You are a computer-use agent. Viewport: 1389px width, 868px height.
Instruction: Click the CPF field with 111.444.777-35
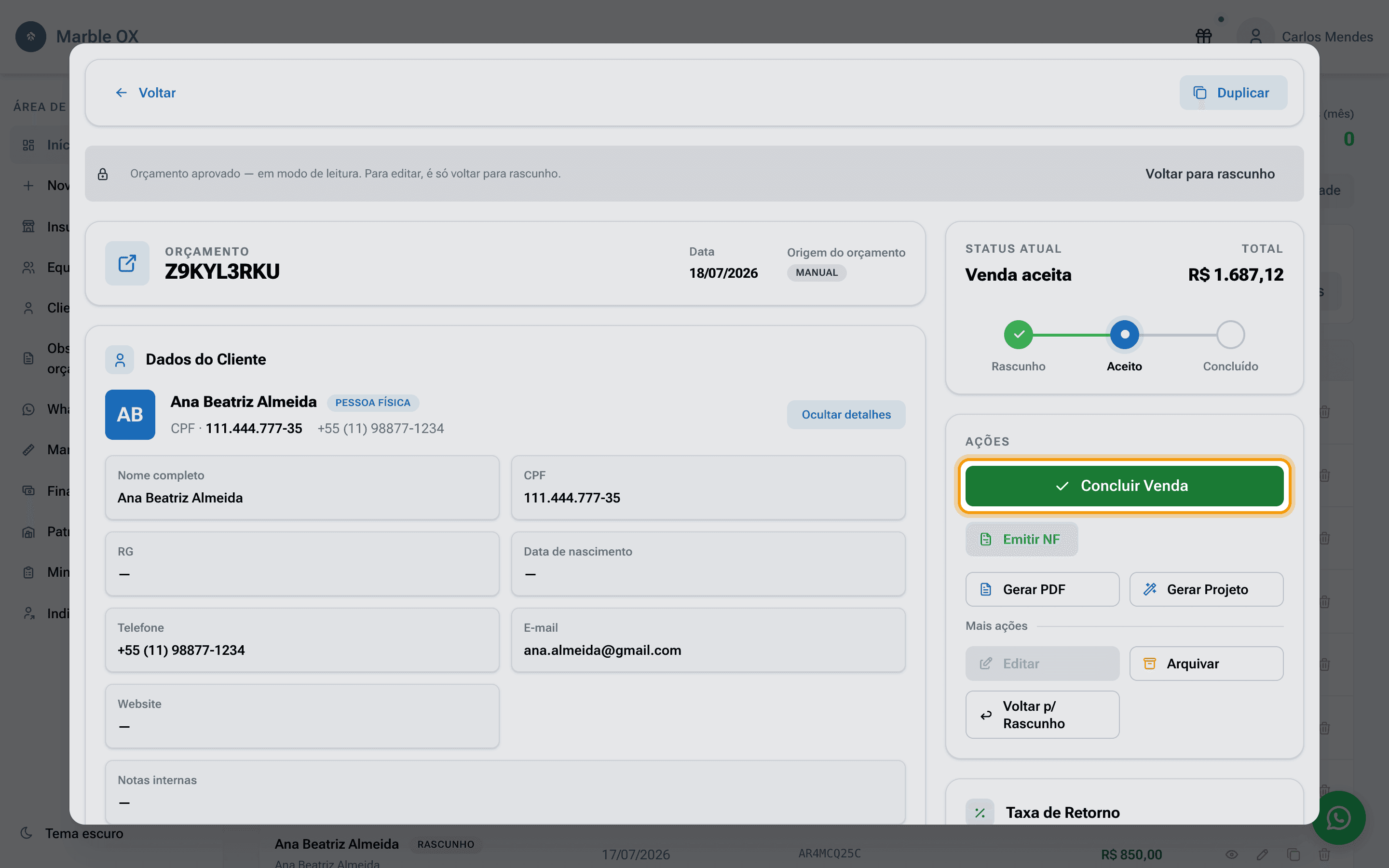pos(708,488)
